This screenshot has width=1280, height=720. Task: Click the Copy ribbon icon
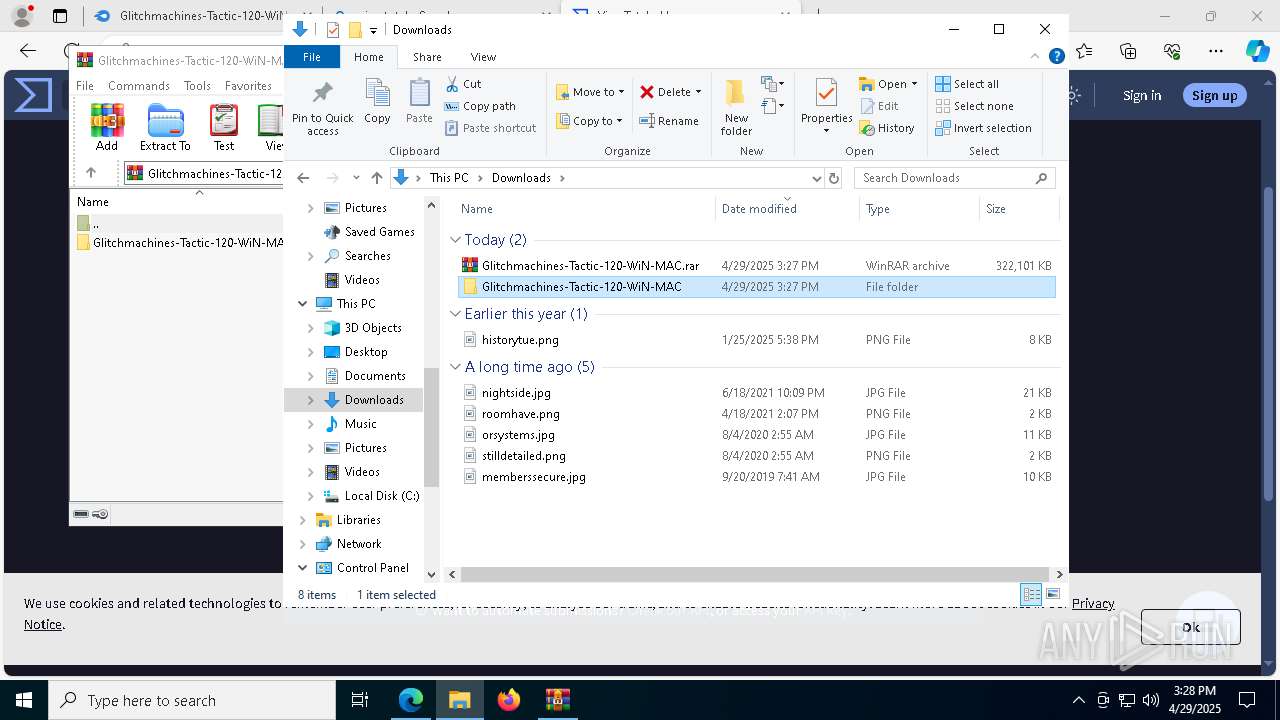click(x=377, y=102)
